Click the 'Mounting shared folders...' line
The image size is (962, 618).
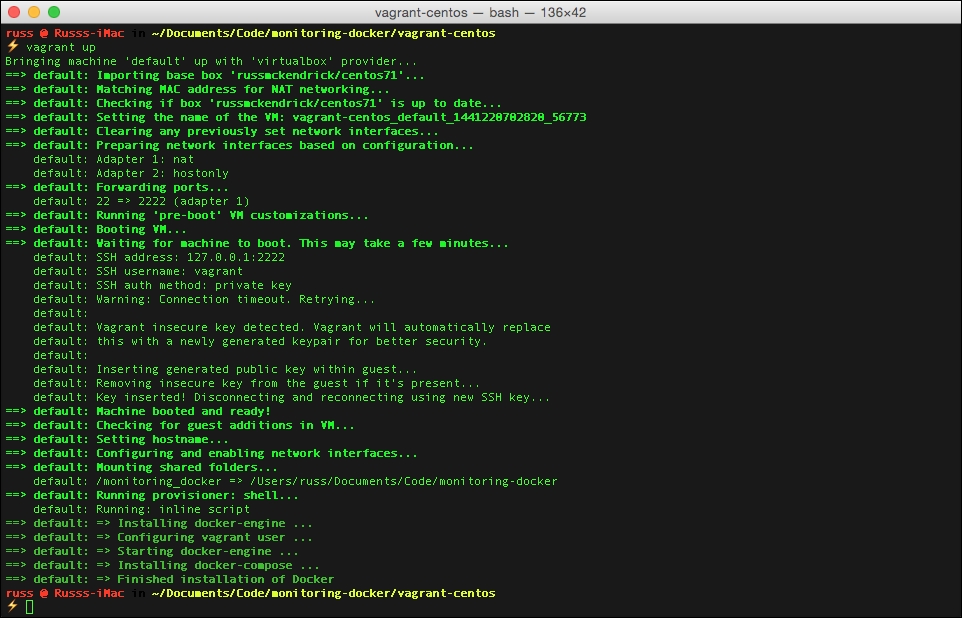(141, 468)
